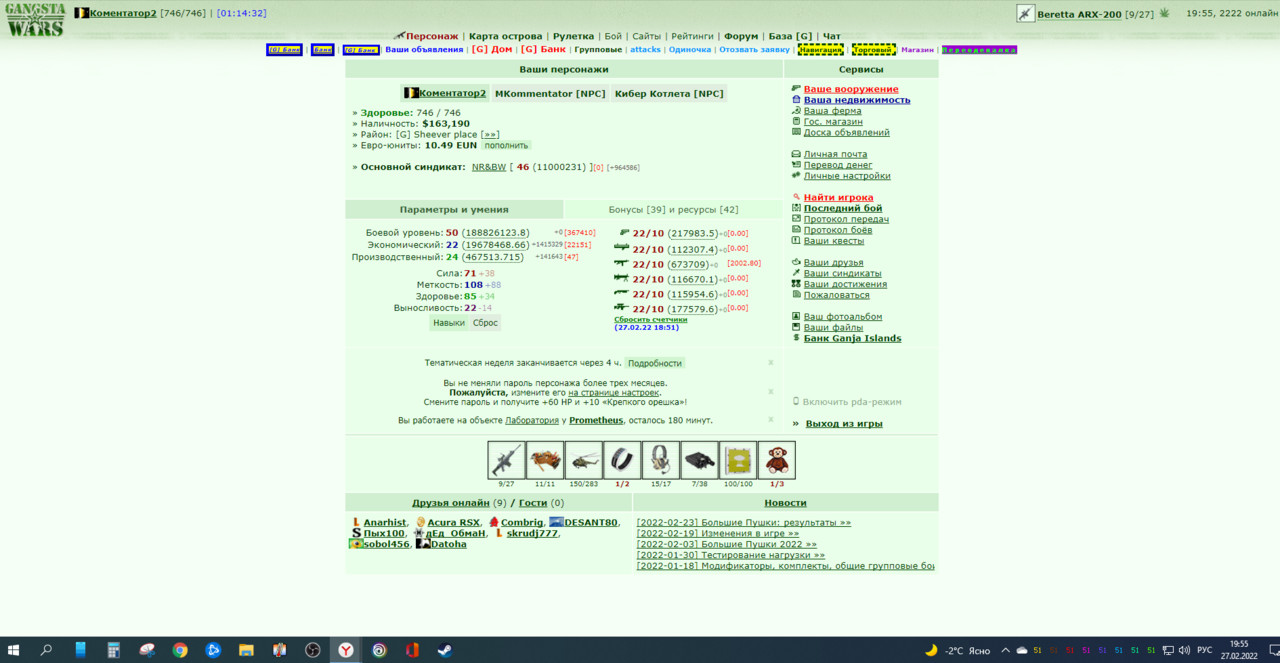Select the MKommentator [NPC] character tab
The height and width of the screenshot is (663, 1280).
550,93
